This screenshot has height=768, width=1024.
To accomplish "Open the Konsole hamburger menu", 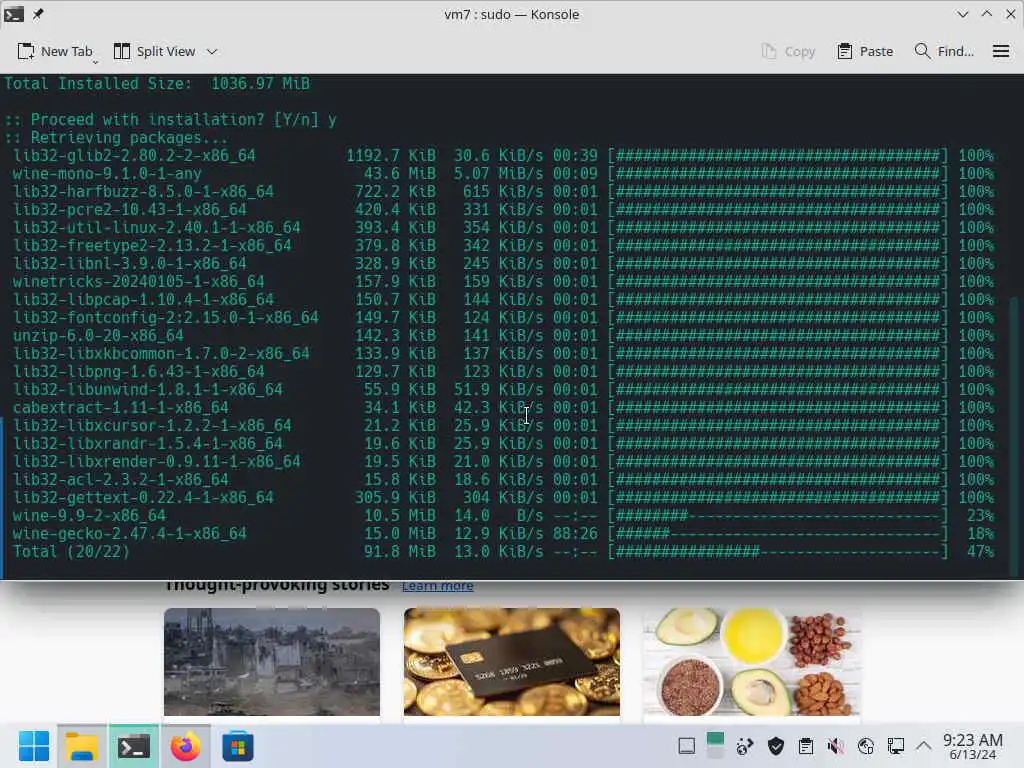I will [x=1000, y=52].
